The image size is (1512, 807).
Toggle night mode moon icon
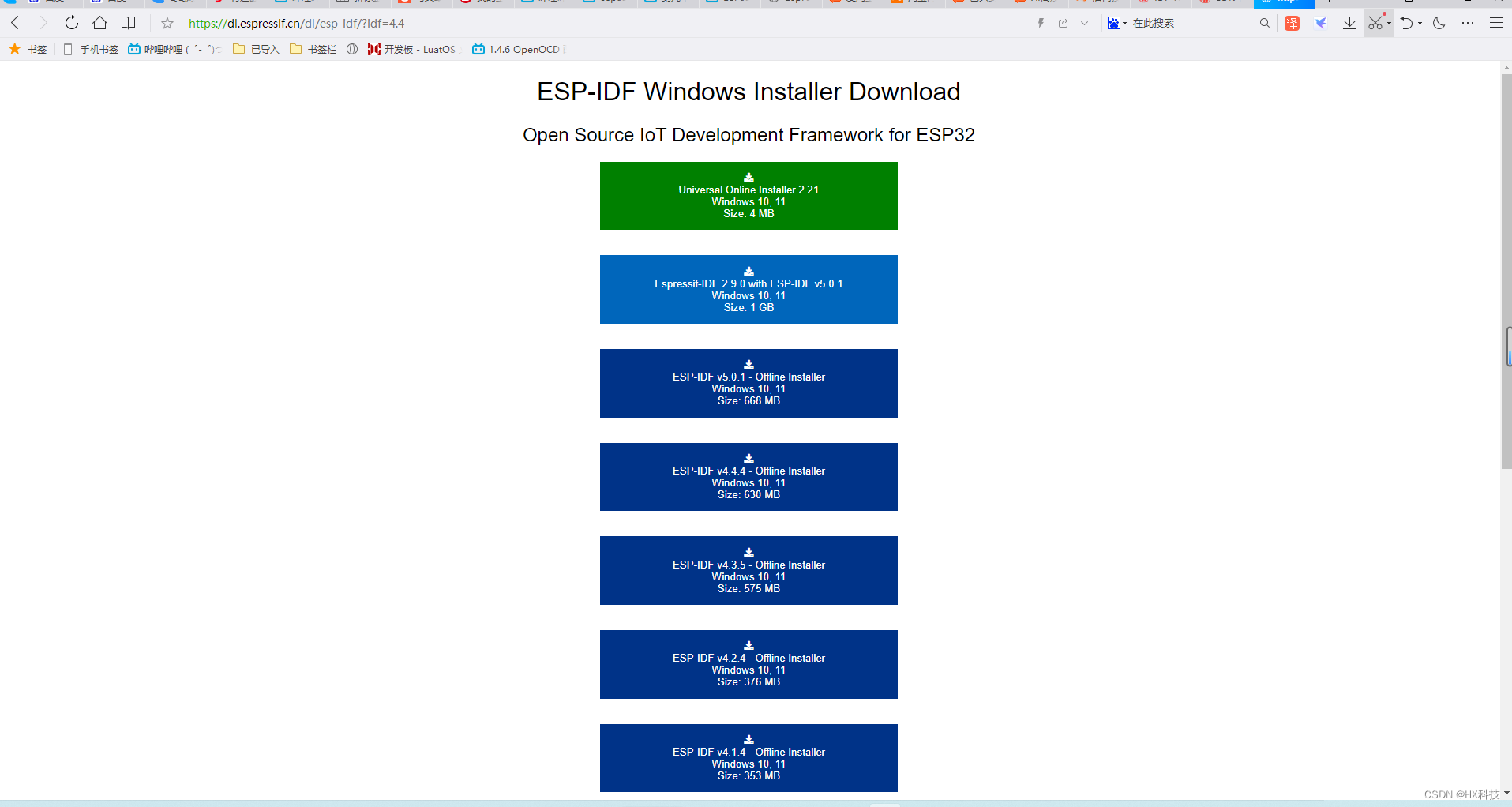coord(1439,23)
